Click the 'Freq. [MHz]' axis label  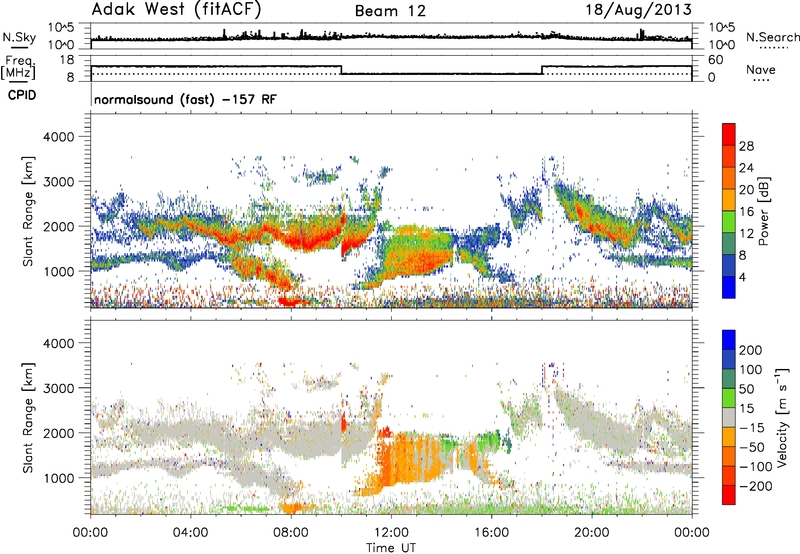[18, 68]
